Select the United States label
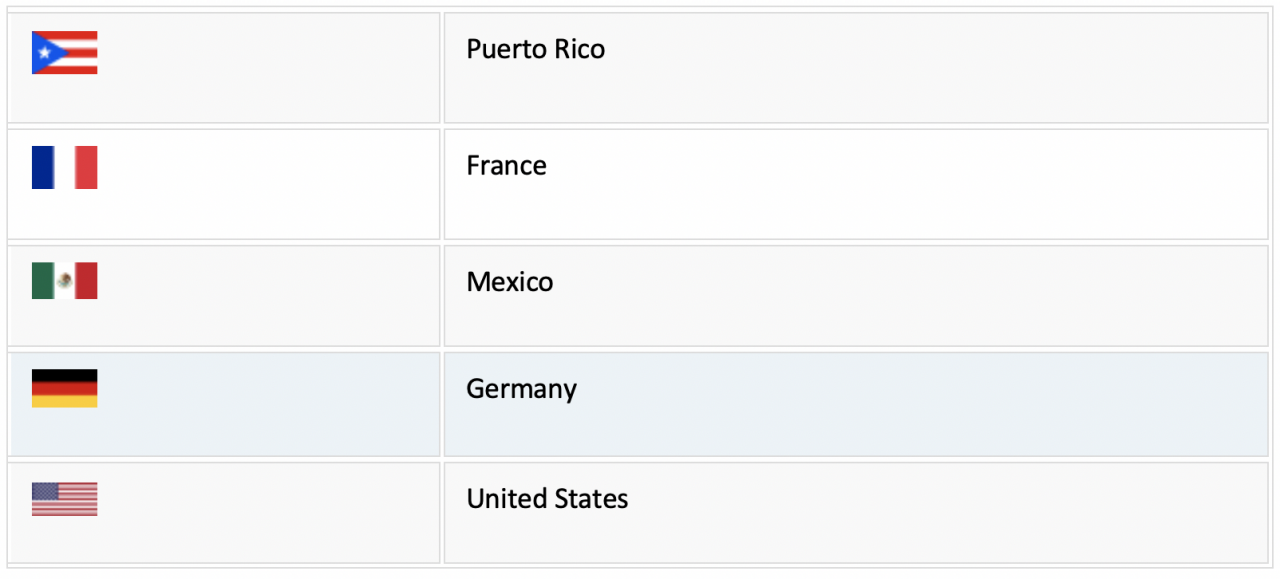The width and height of the screenshot is (1280, 579). (547, 498)
